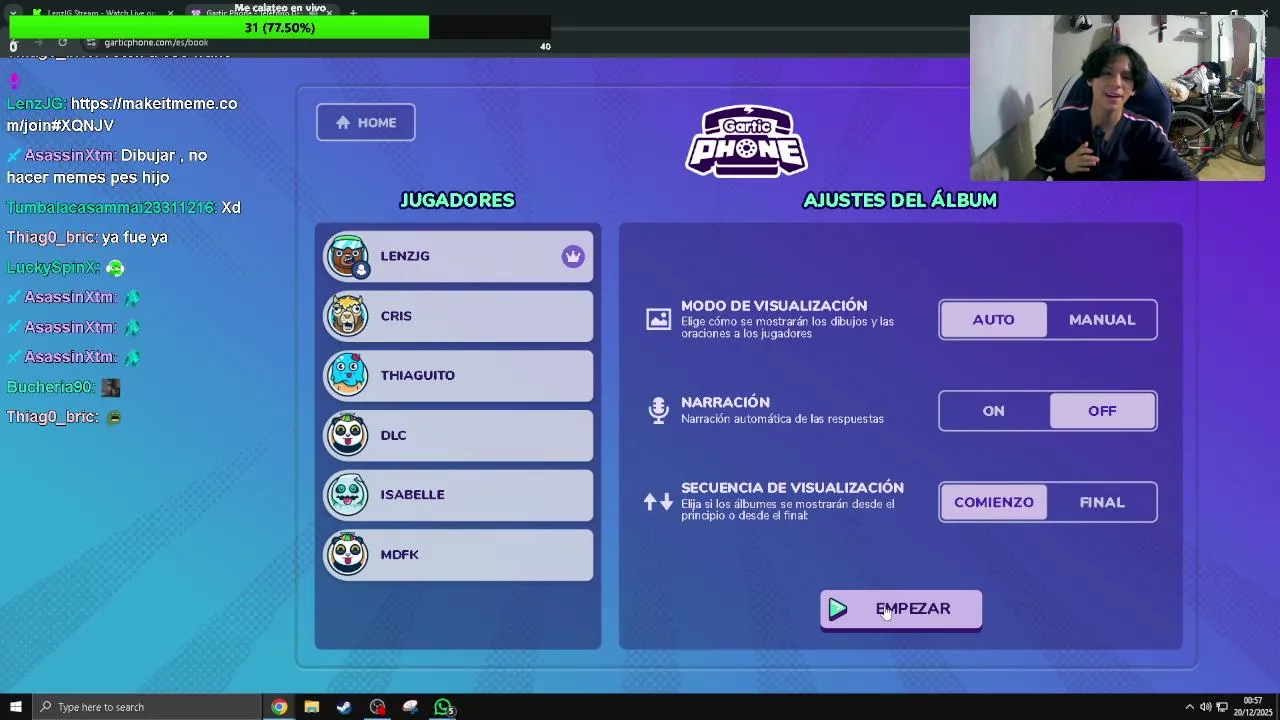
Task: Click the ISABELLE player name
Action: [412, 494]
